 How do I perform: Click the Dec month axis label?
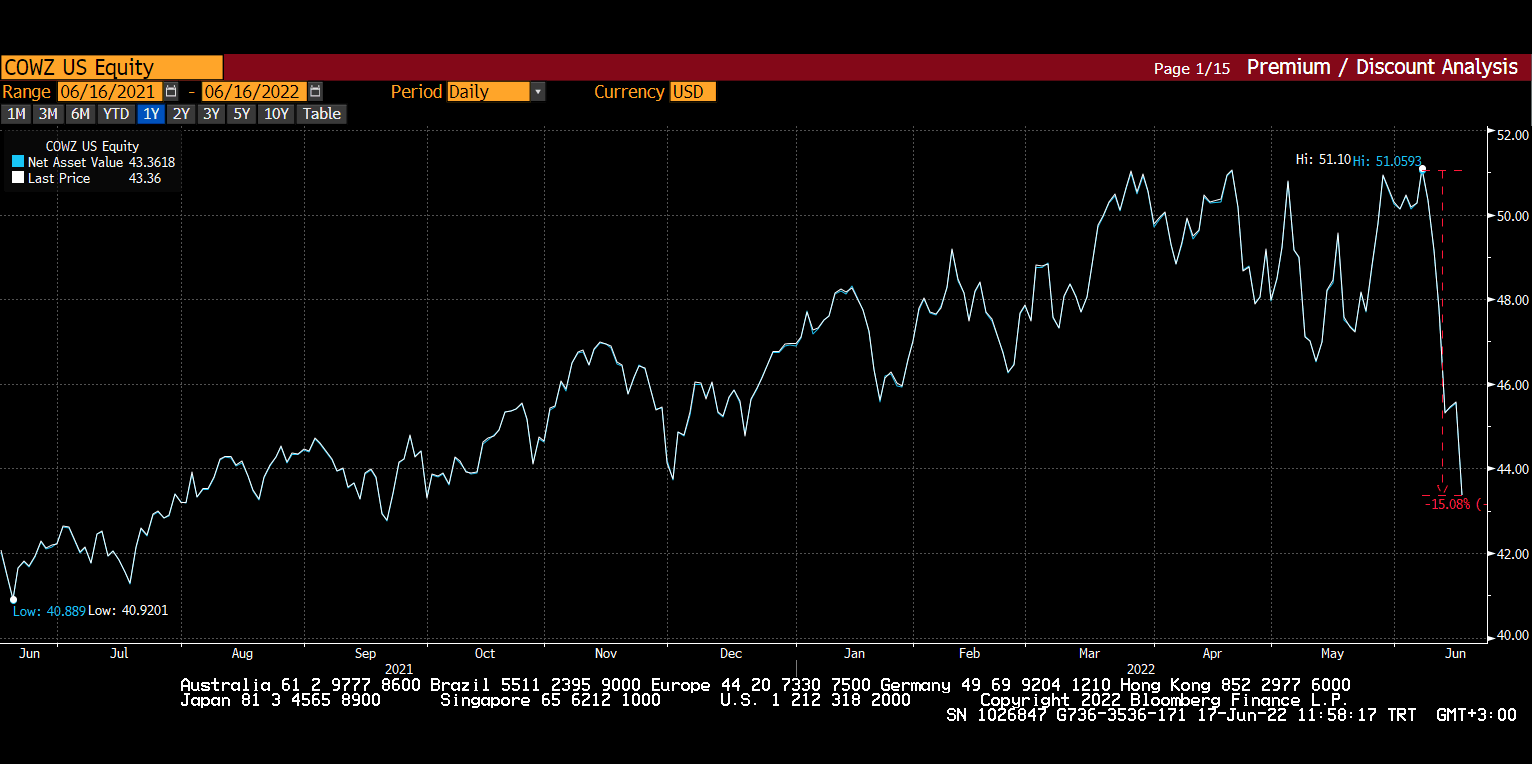[x=731, y=653]
